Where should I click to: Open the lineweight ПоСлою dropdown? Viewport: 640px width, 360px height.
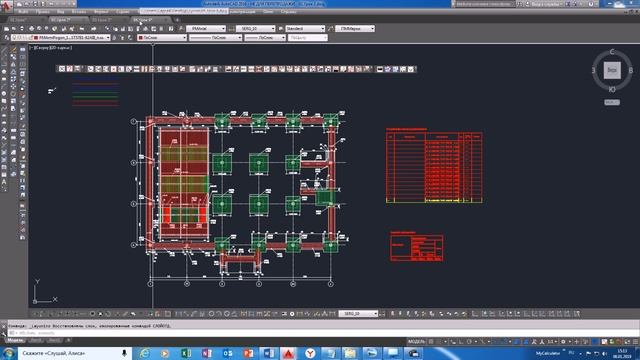click(265, 38)
